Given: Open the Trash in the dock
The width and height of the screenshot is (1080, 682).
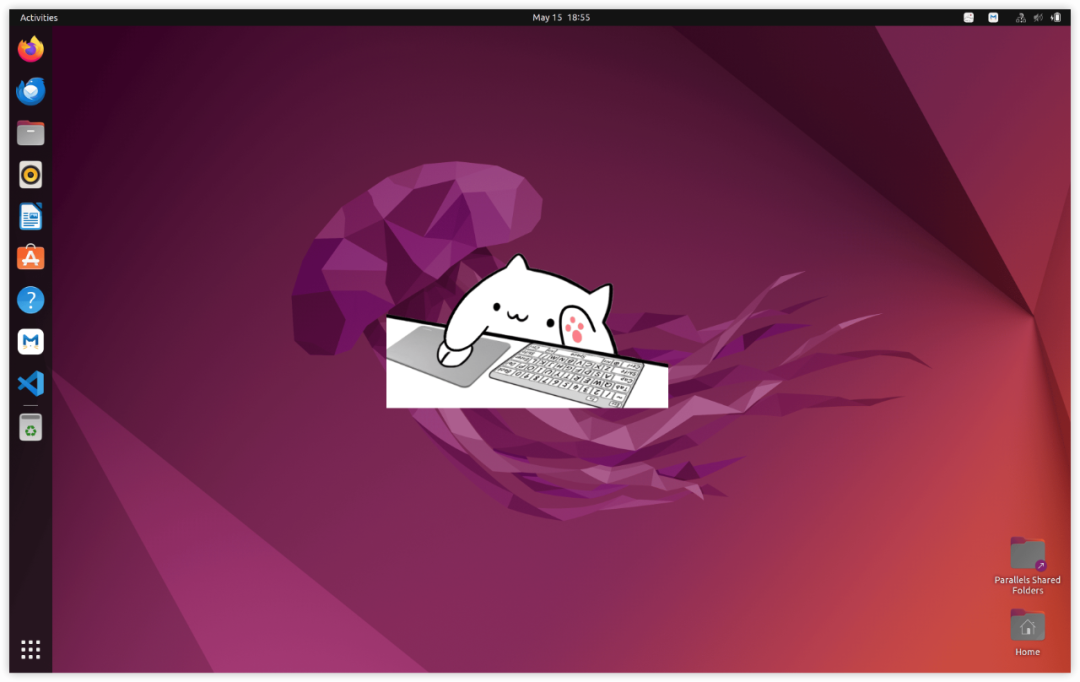Looking at the screenshot, I should click(x=30, y=428).
